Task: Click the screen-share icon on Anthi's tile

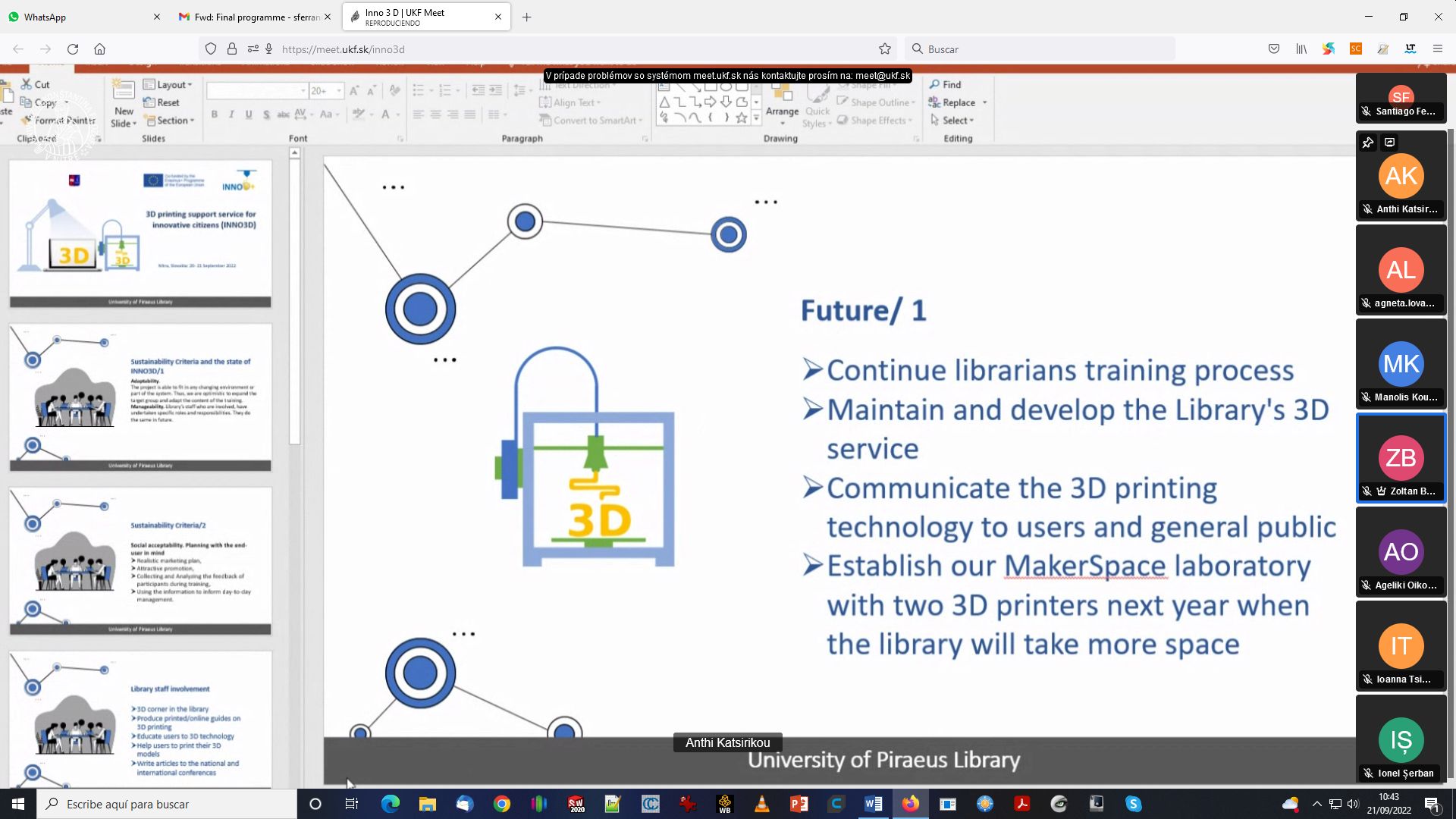Action: coord(1389,143)
